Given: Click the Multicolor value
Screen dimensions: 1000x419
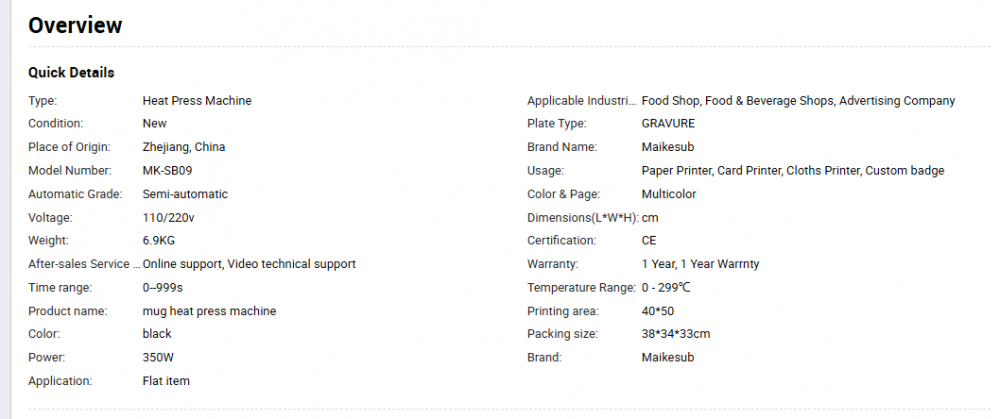Looking at the screenshot, I should 669,194.
